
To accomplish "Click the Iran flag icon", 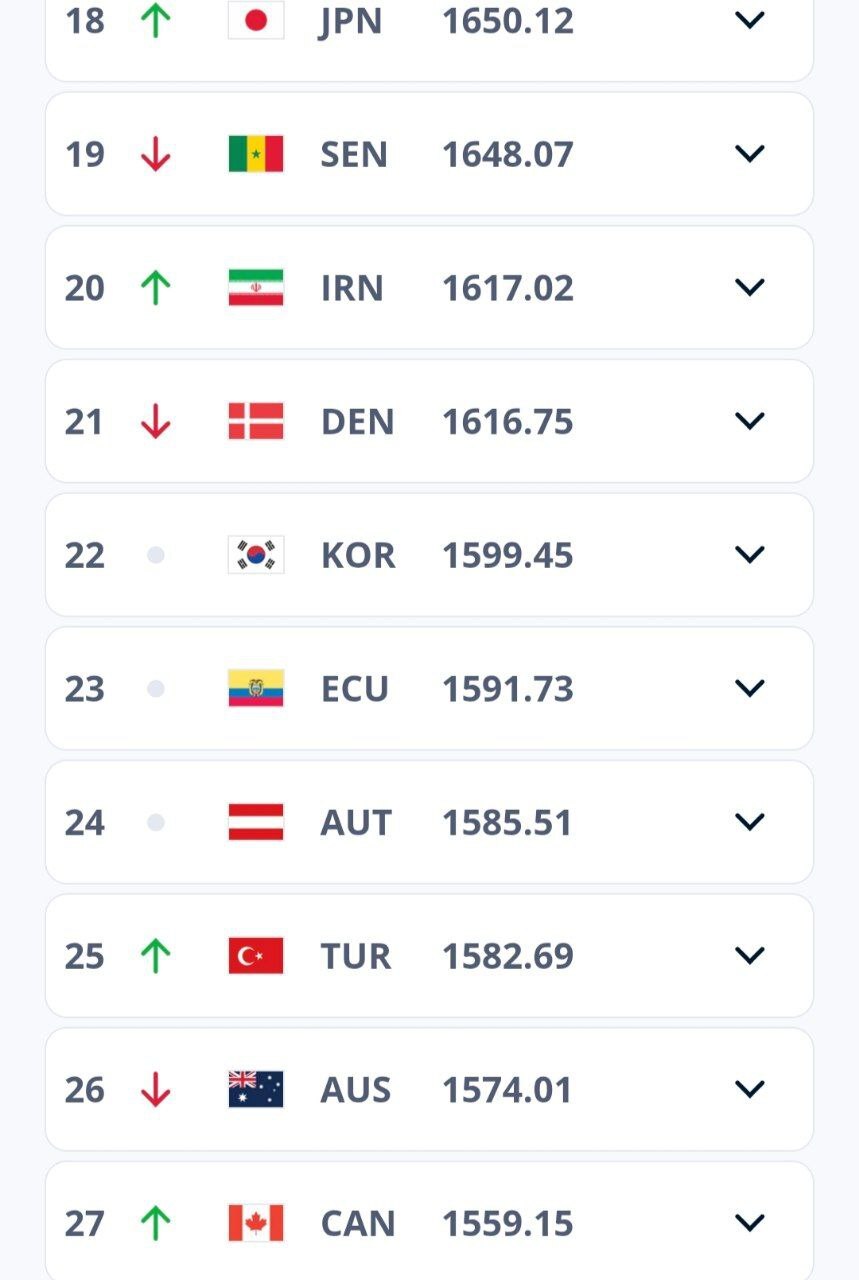I will [x=256, y=288].
